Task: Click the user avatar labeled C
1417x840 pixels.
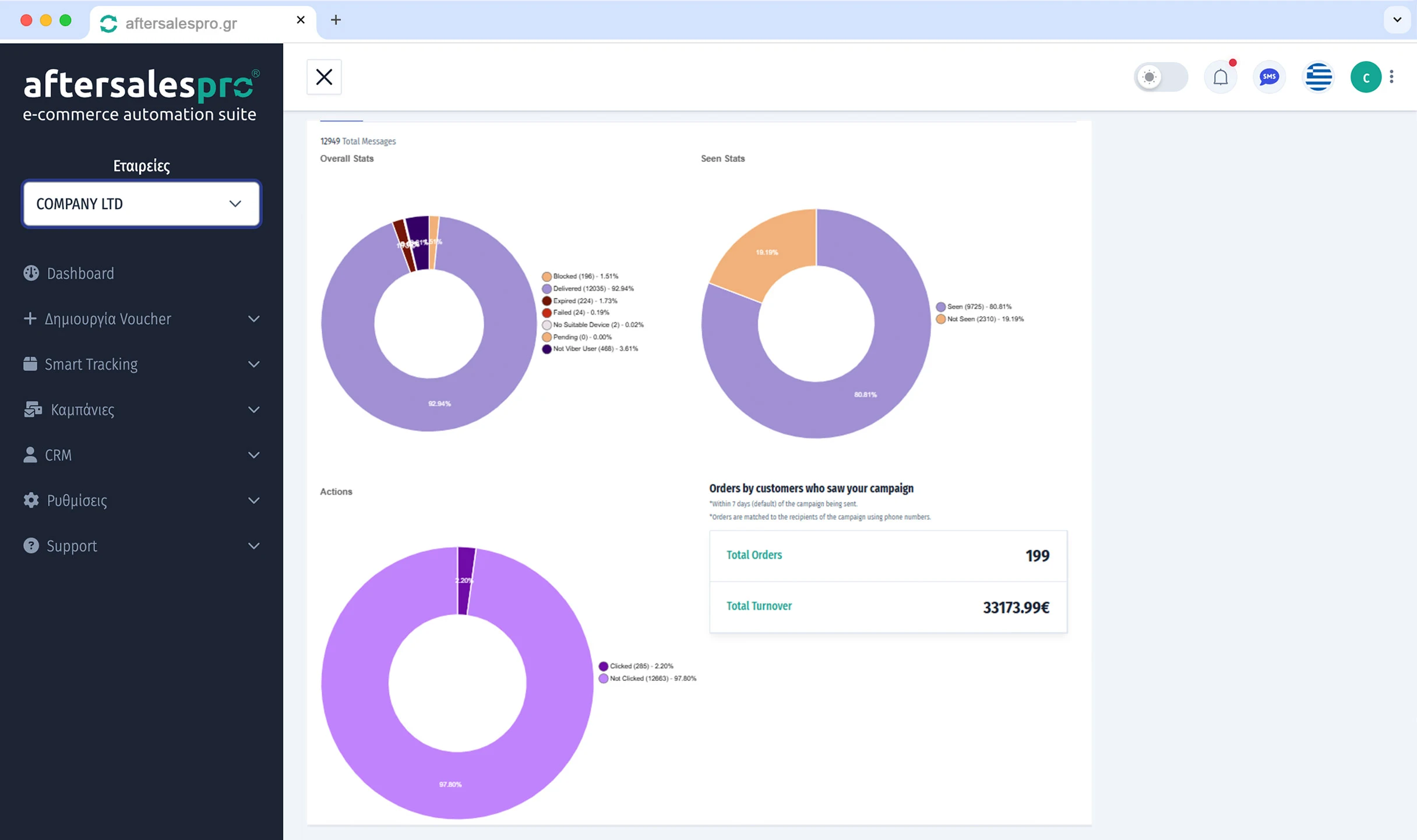Action: point(1366,76)
